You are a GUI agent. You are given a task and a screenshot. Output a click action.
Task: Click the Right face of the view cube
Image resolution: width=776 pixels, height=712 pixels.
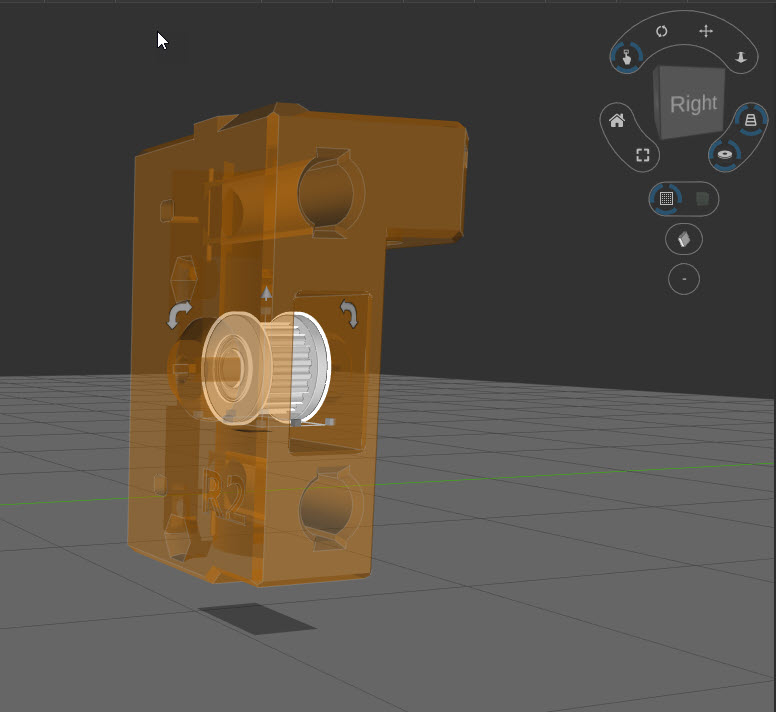(x=693, y=104)
